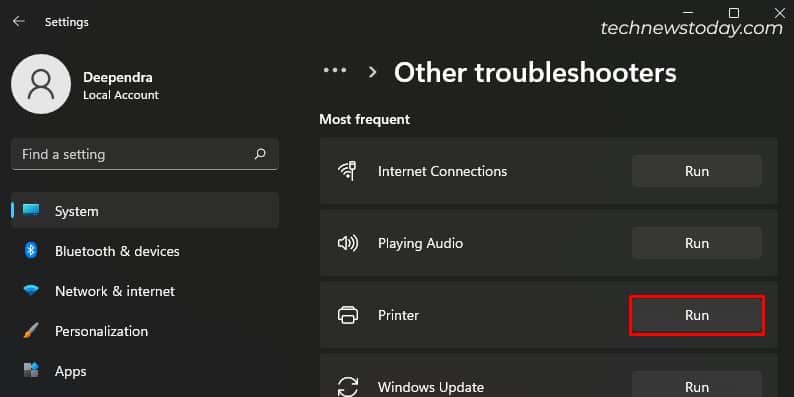Click the search magnifier icon
This screenshot has height=397, width=794.
260,154
